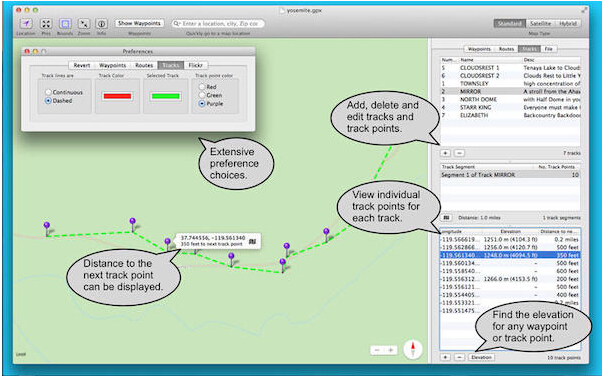Switch map type to Satellite
603x377 pixels.
click(x=540, y=23)
